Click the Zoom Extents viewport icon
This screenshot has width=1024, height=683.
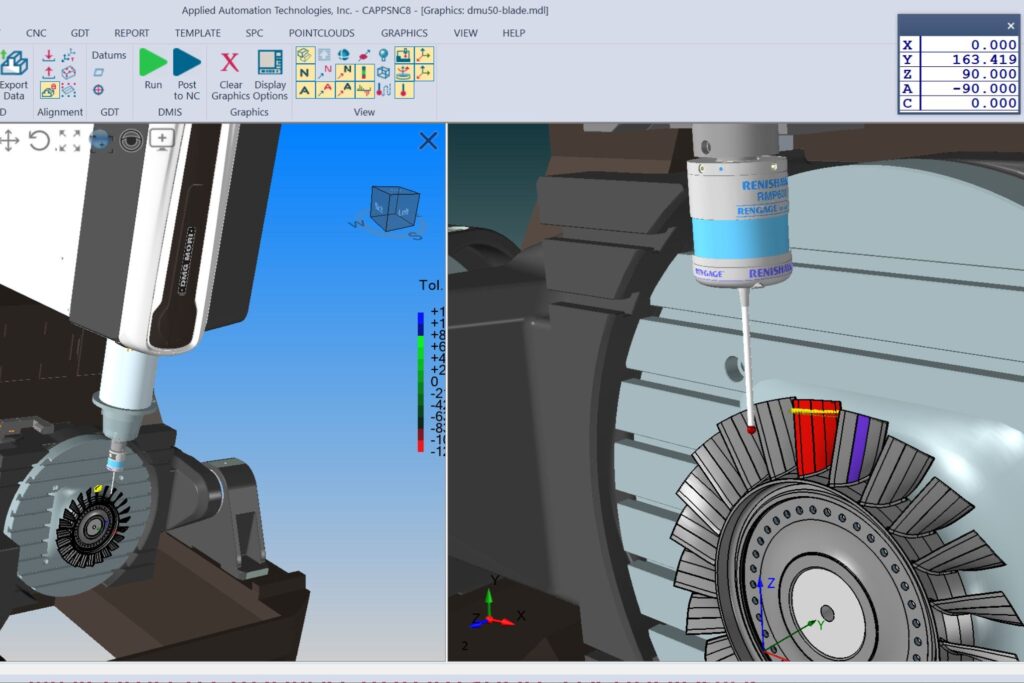click(x=67, y=140)
